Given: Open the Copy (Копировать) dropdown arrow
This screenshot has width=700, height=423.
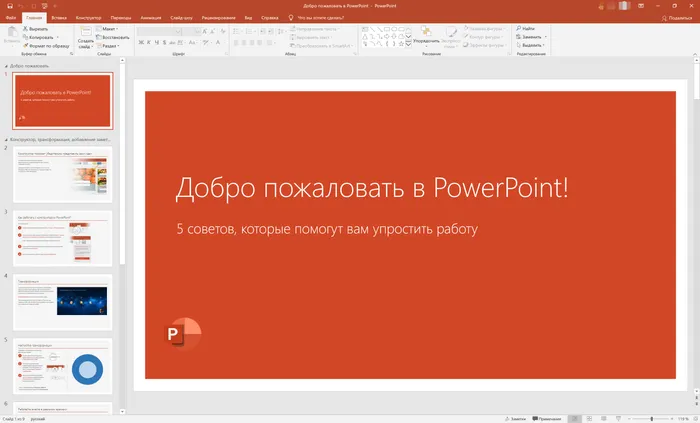Looking at the screenshot, I should (58, 37).
